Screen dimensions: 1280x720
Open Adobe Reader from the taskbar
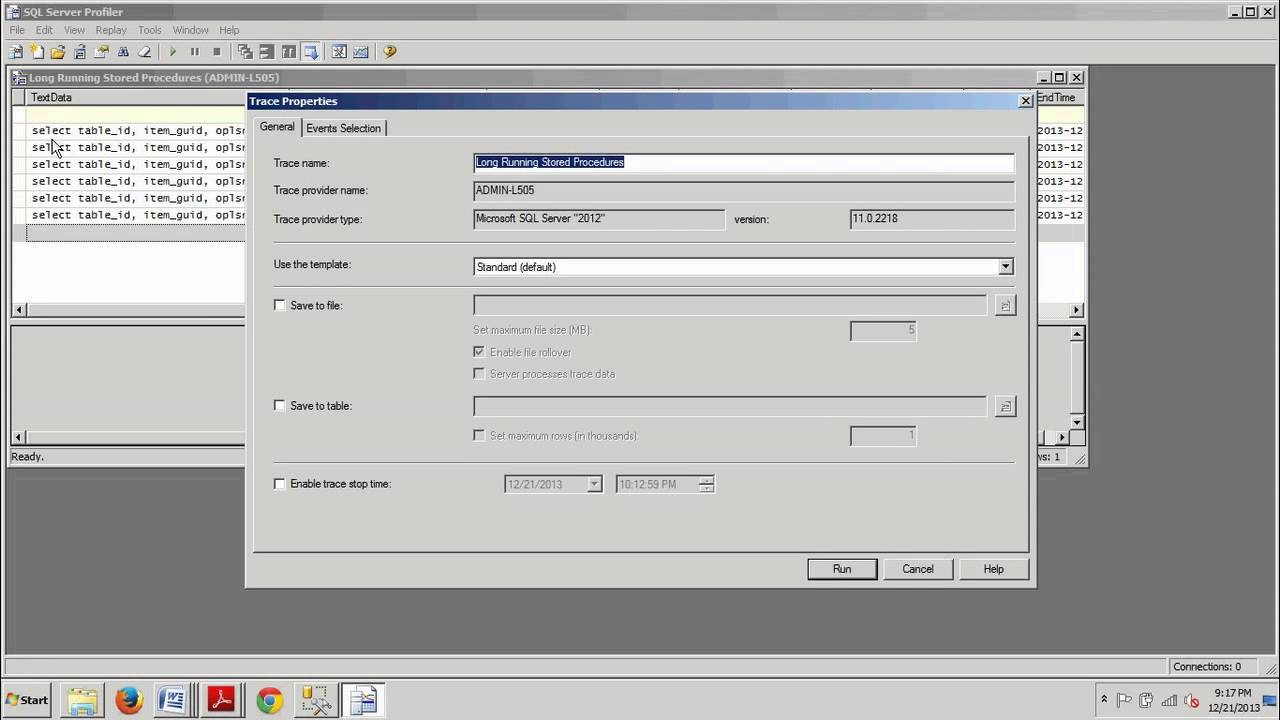(x=221, y=701)
